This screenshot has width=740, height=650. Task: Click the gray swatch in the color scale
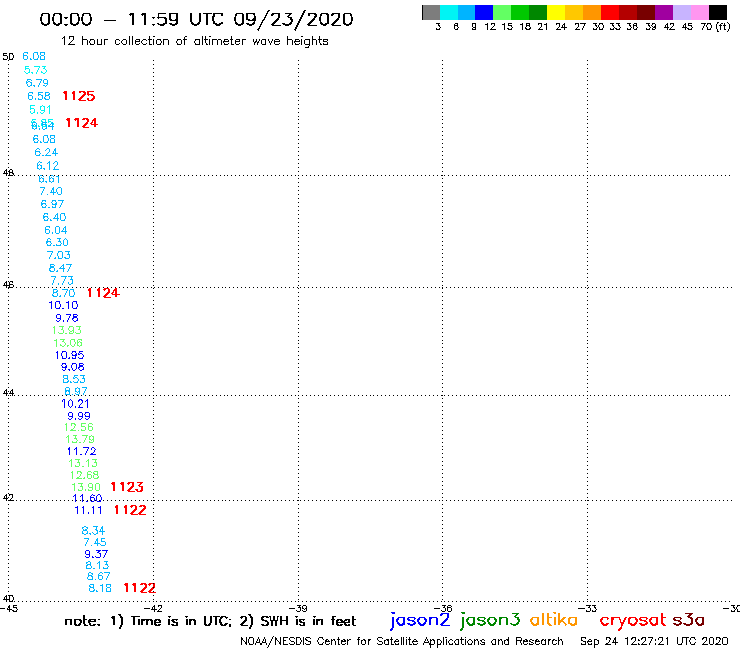coord(431,12)
